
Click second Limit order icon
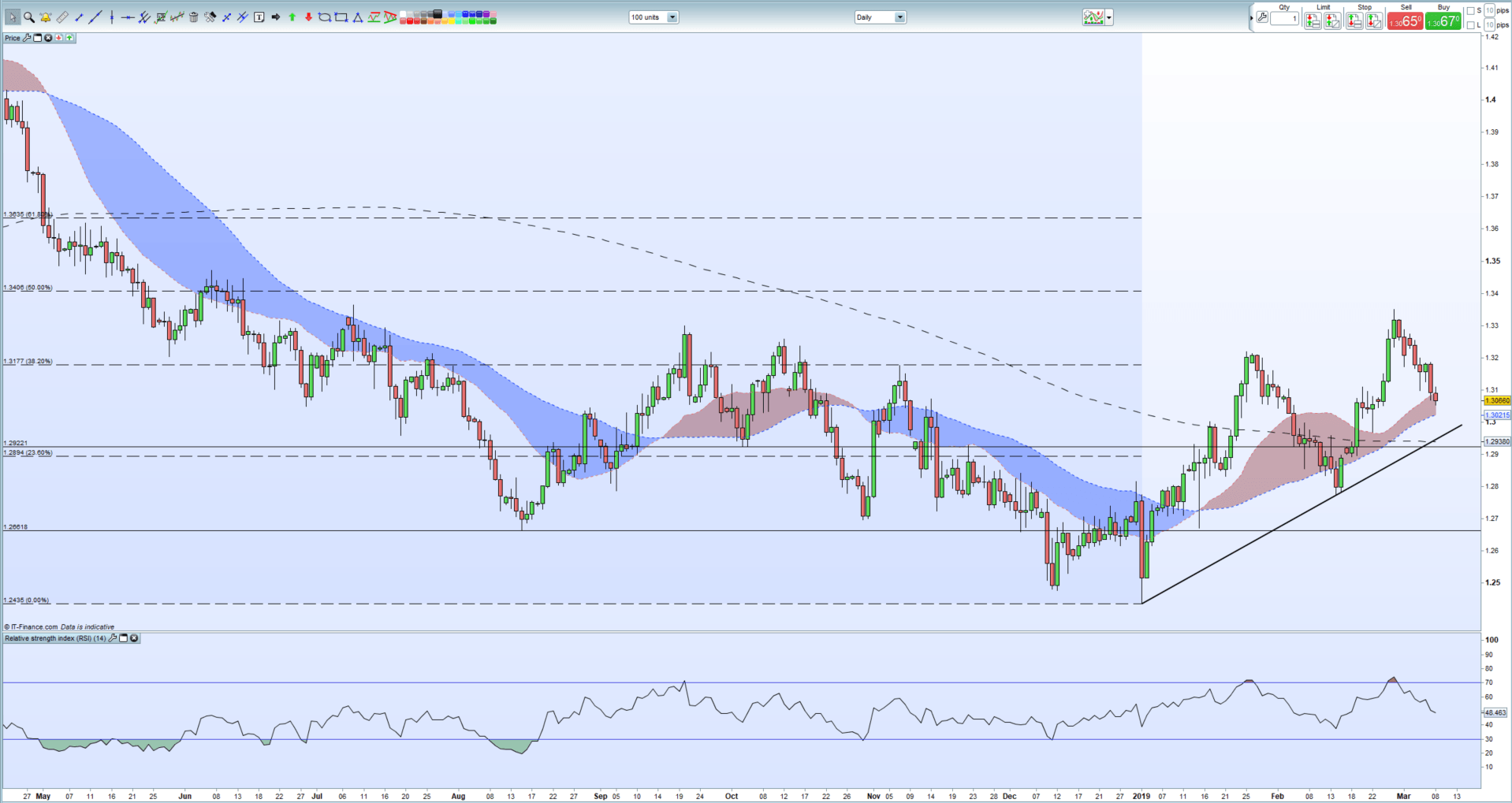click(x=1332, y=20)
